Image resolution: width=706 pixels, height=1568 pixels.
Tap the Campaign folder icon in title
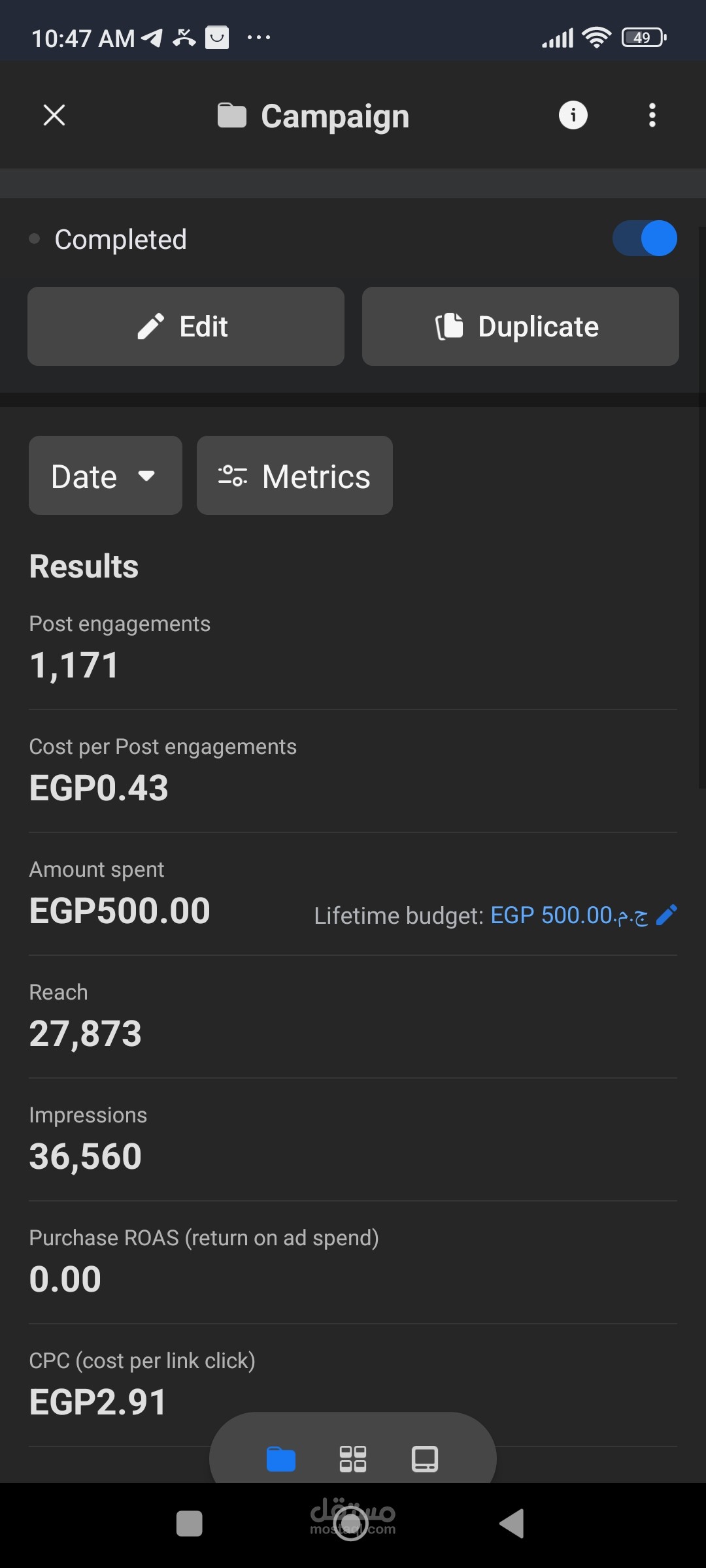232,116
